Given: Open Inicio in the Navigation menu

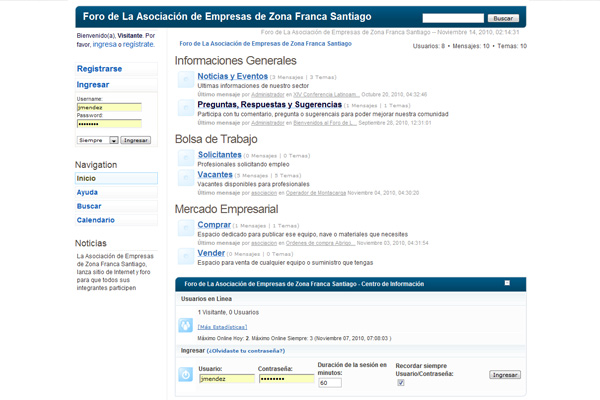Looking at the screenshot, I should 87,178.
